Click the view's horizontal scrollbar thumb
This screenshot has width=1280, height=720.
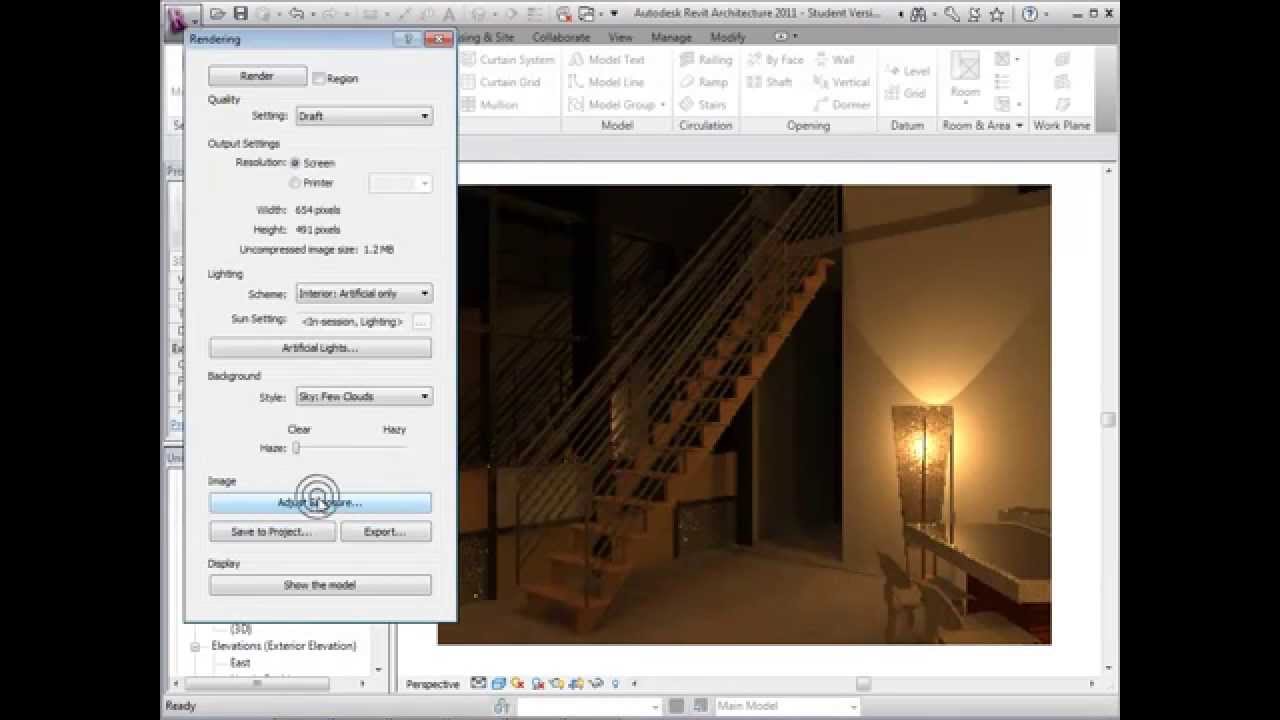[862, 684]
